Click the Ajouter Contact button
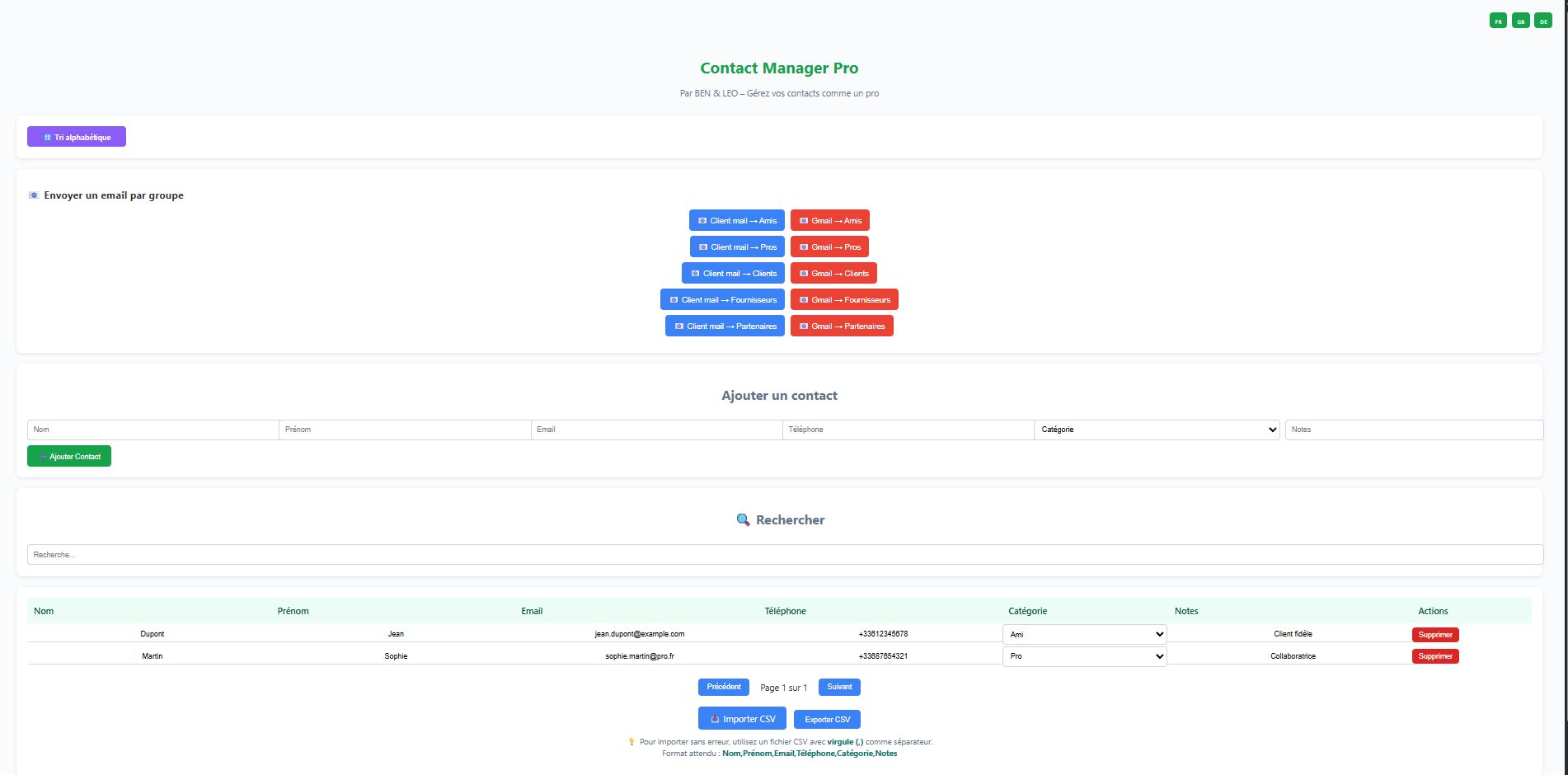The width and height of the screenshot is (1568, 775). (x=69, y=456)
